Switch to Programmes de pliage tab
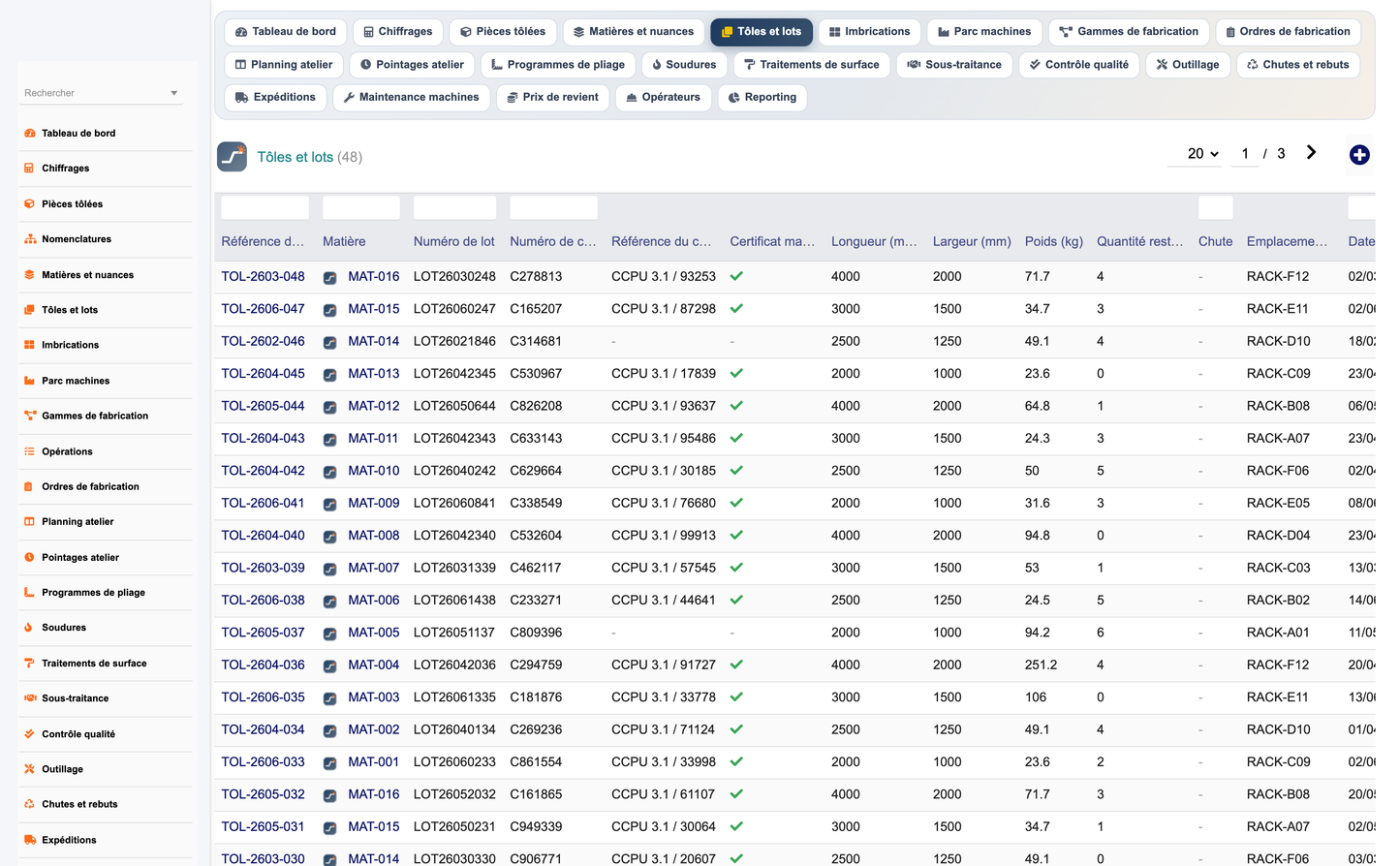Screen dimensions: 1400x866 pyautogui.click(x=558, y=65)
